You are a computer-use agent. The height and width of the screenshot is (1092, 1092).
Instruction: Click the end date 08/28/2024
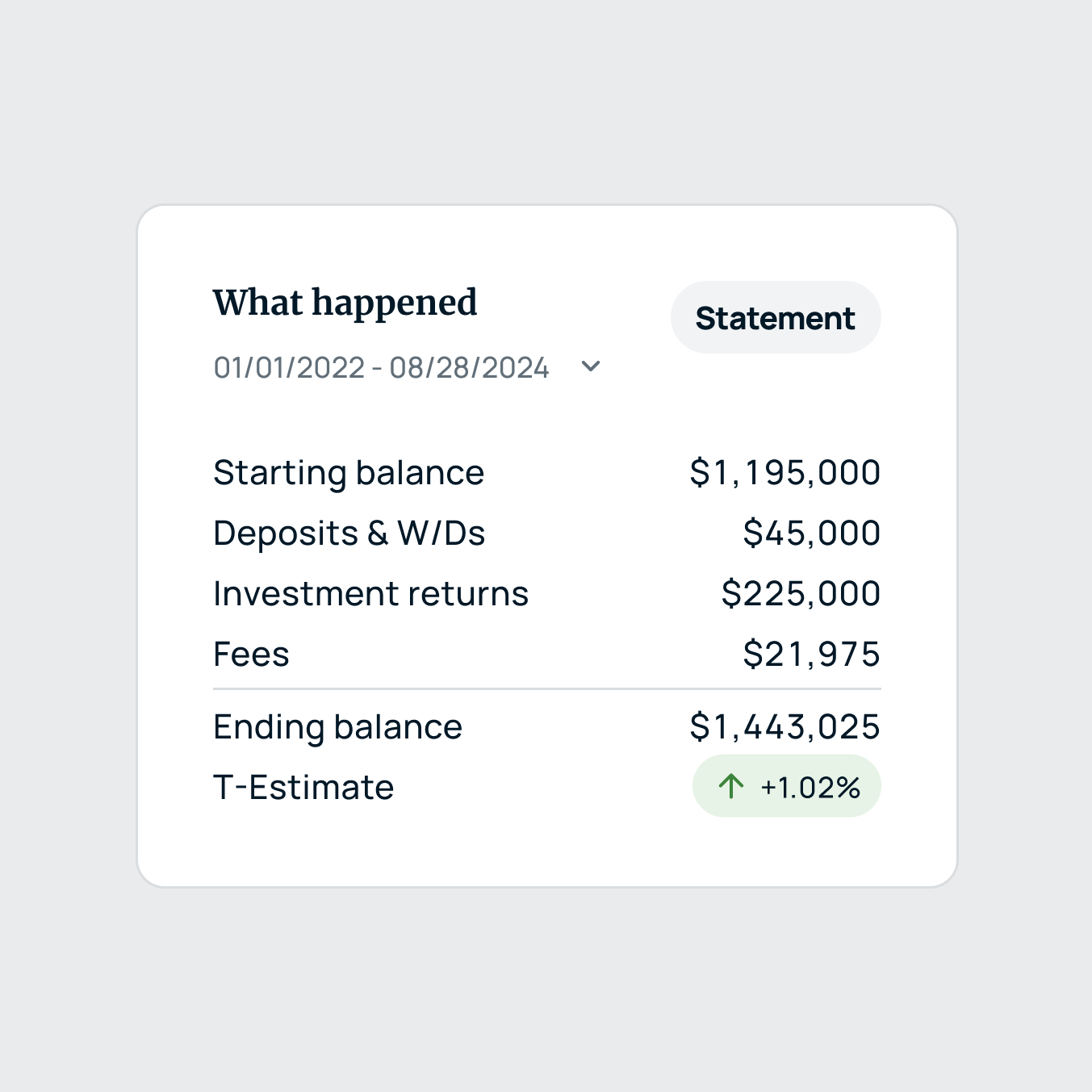469,368
